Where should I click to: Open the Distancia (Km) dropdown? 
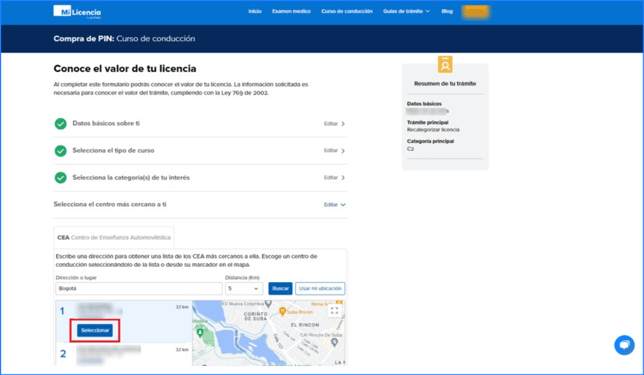tap(244, 288)
